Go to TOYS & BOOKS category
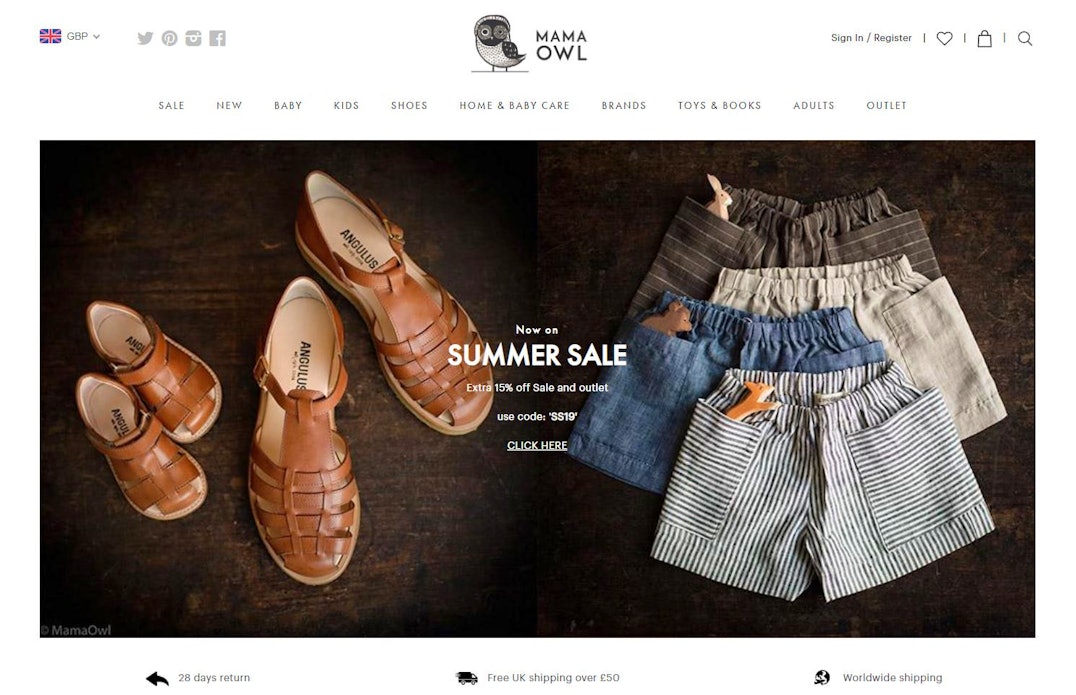1076x695 pixels. 720,106
